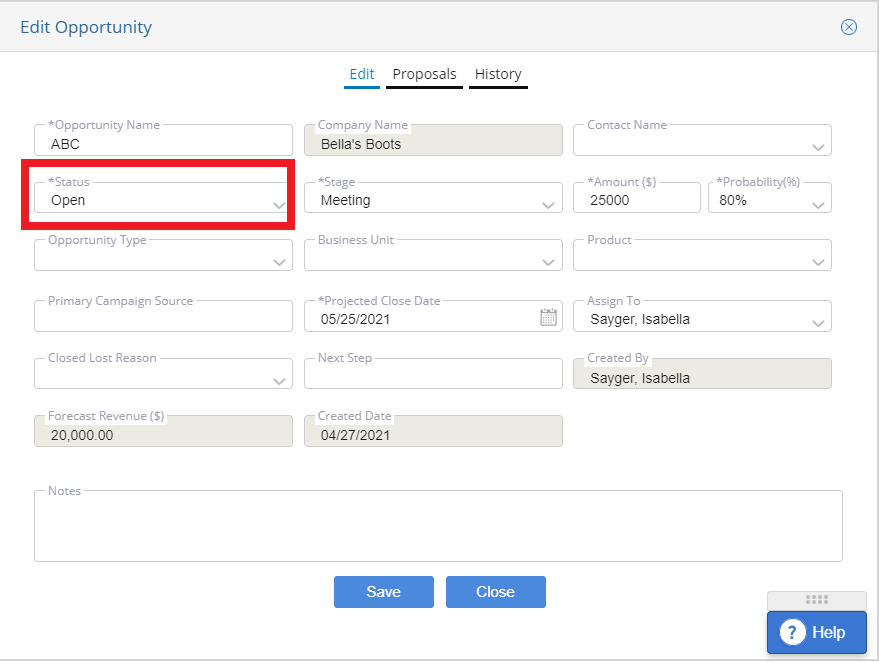Click the Next Step input field
This screenshot has height=671, width=879.
[433, 373]
